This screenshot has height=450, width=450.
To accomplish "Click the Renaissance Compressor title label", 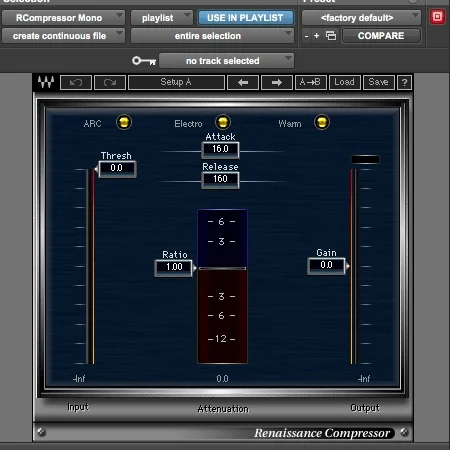I will click(x=322, y=433).
